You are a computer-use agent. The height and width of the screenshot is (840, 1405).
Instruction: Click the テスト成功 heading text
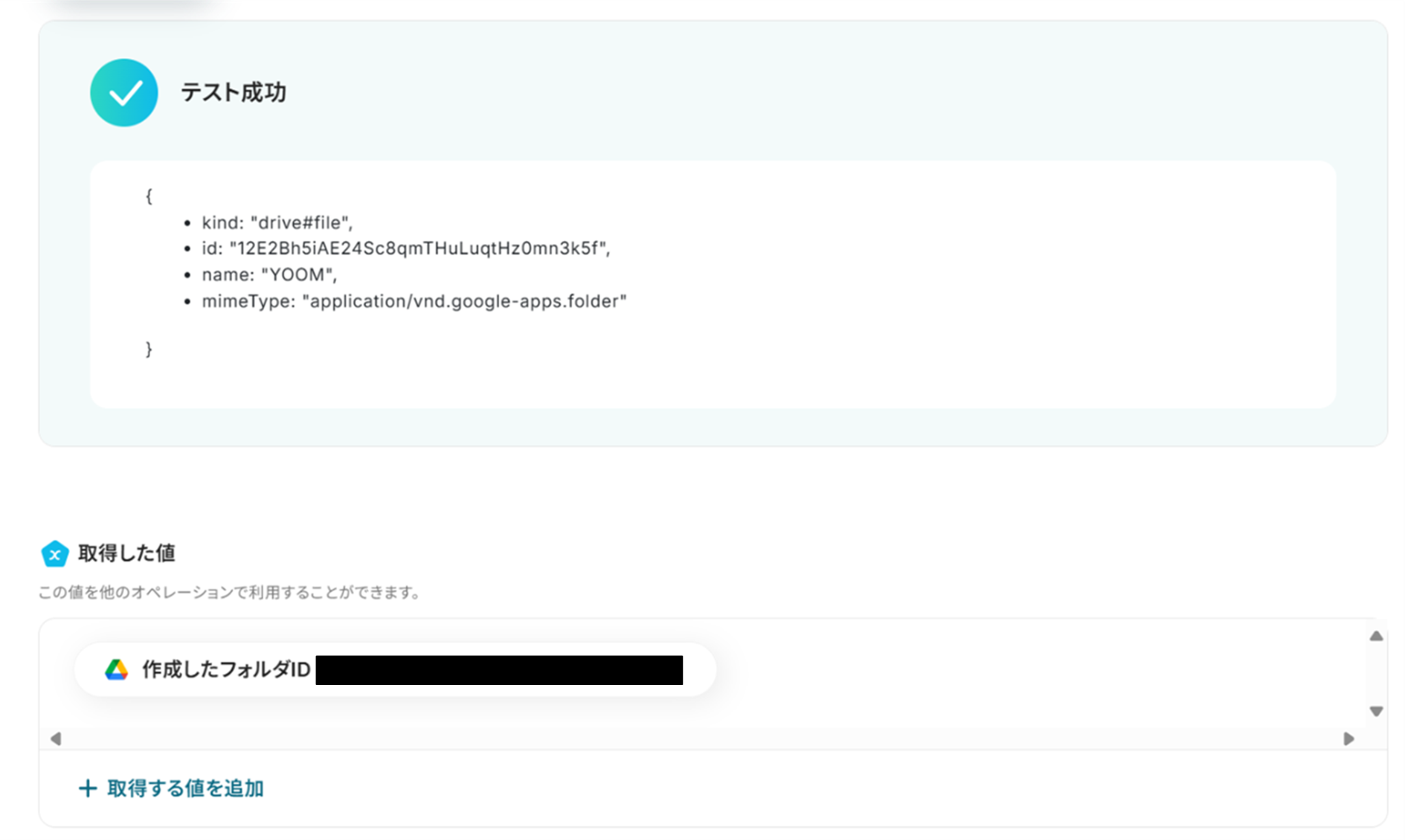(x=233, y=93)
